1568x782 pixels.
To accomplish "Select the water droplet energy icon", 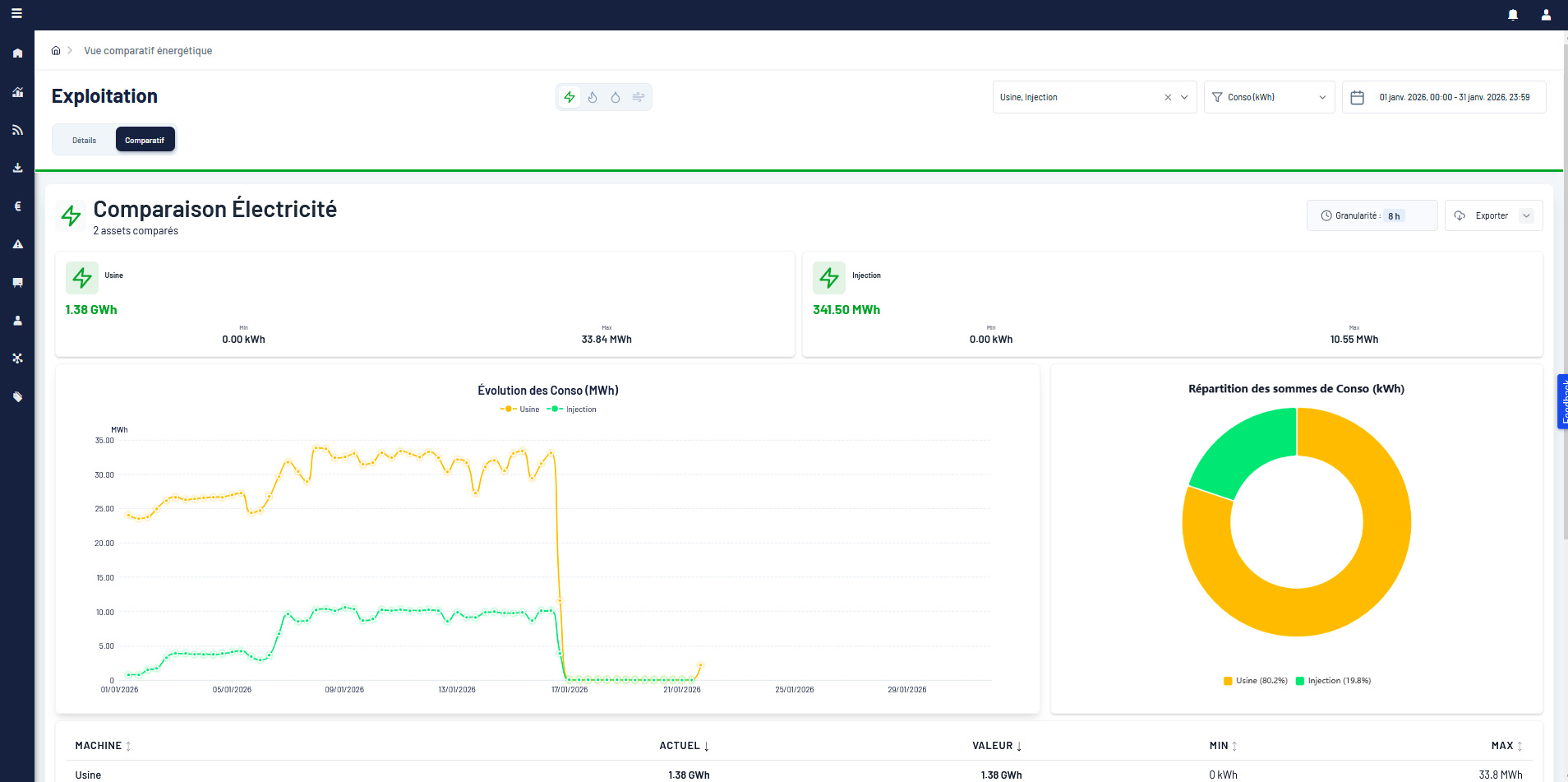I will click(616, 97).
